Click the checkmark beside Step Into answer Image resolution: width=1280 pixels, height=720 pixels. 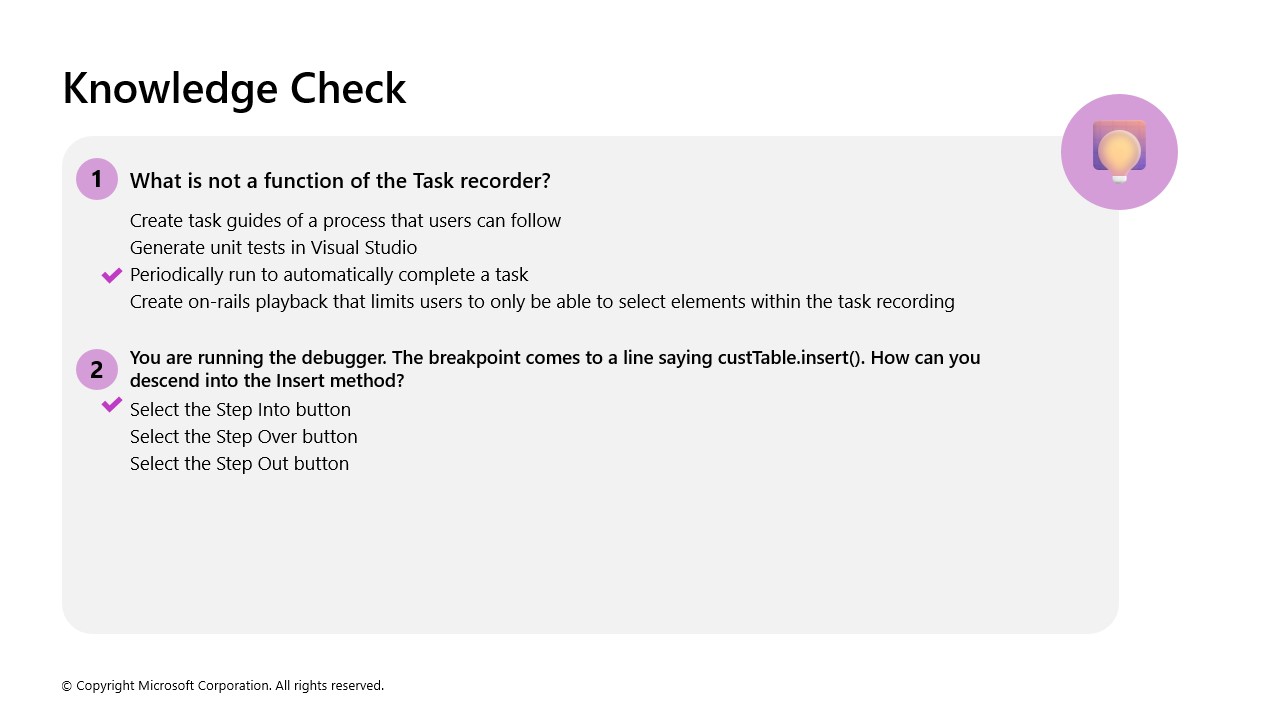coord(112,405)
